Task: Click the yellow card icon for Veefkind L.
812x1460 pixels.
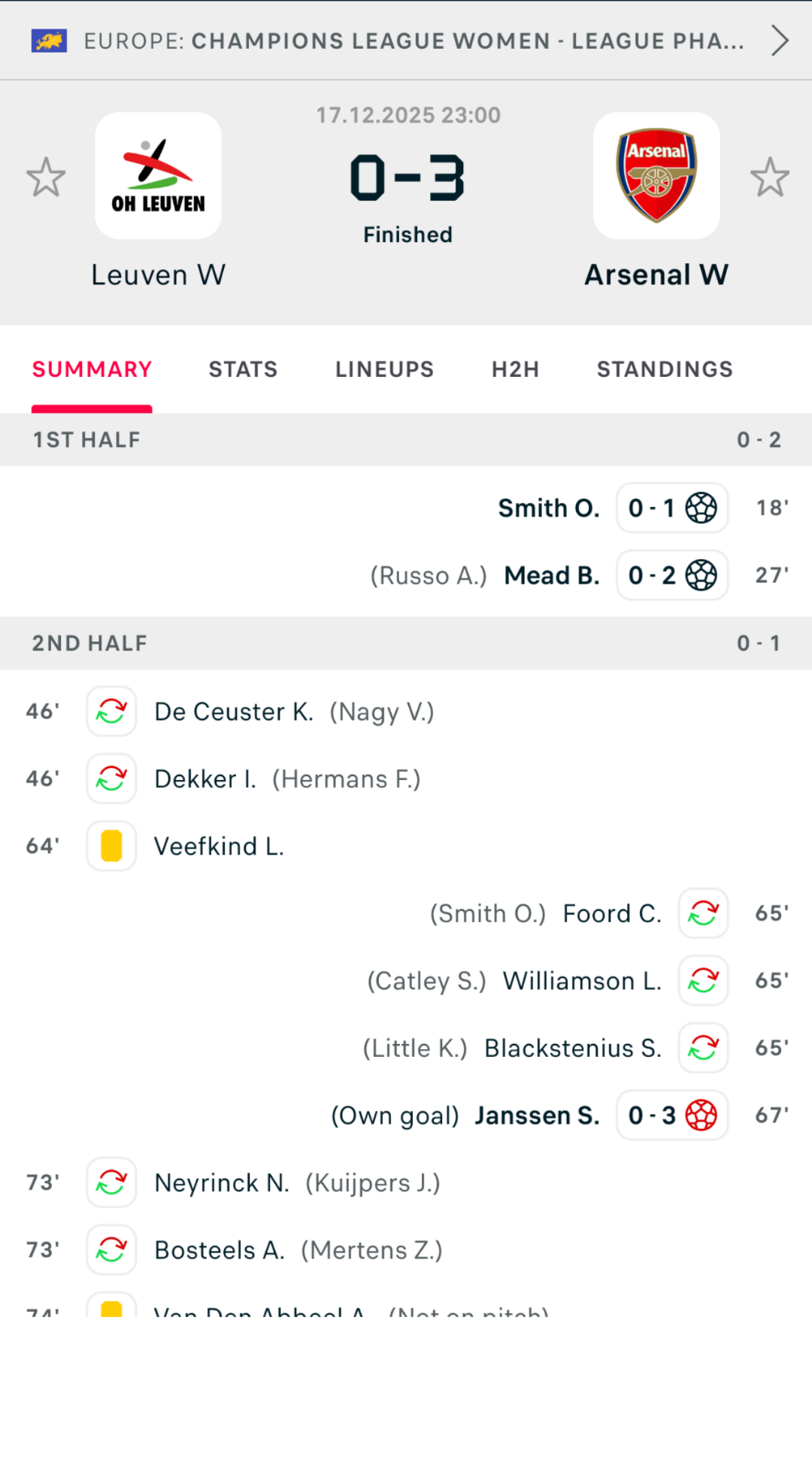Action: [111, 845]
